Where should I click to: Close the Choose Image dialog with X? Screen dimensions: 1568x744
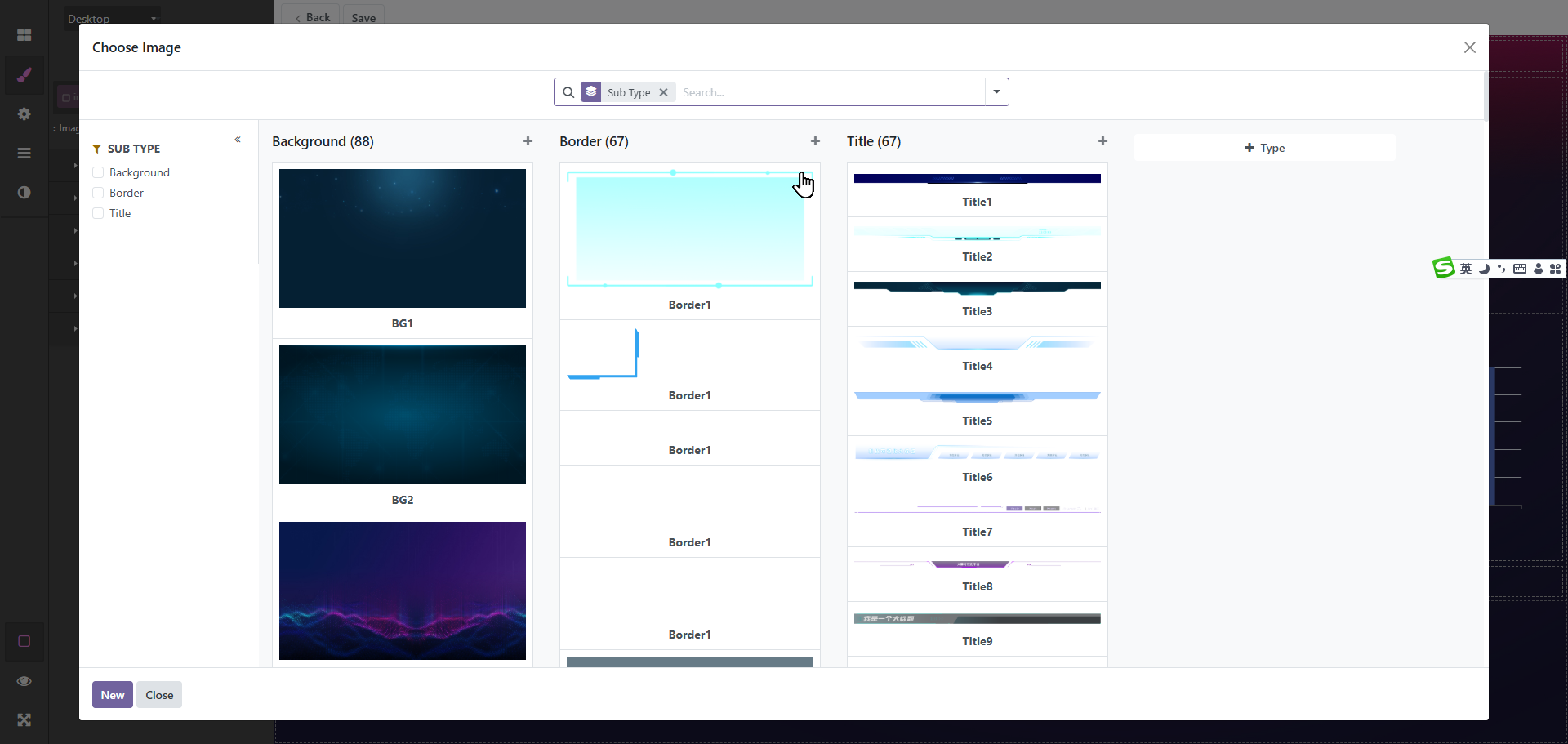click(x=1470, y=47)
